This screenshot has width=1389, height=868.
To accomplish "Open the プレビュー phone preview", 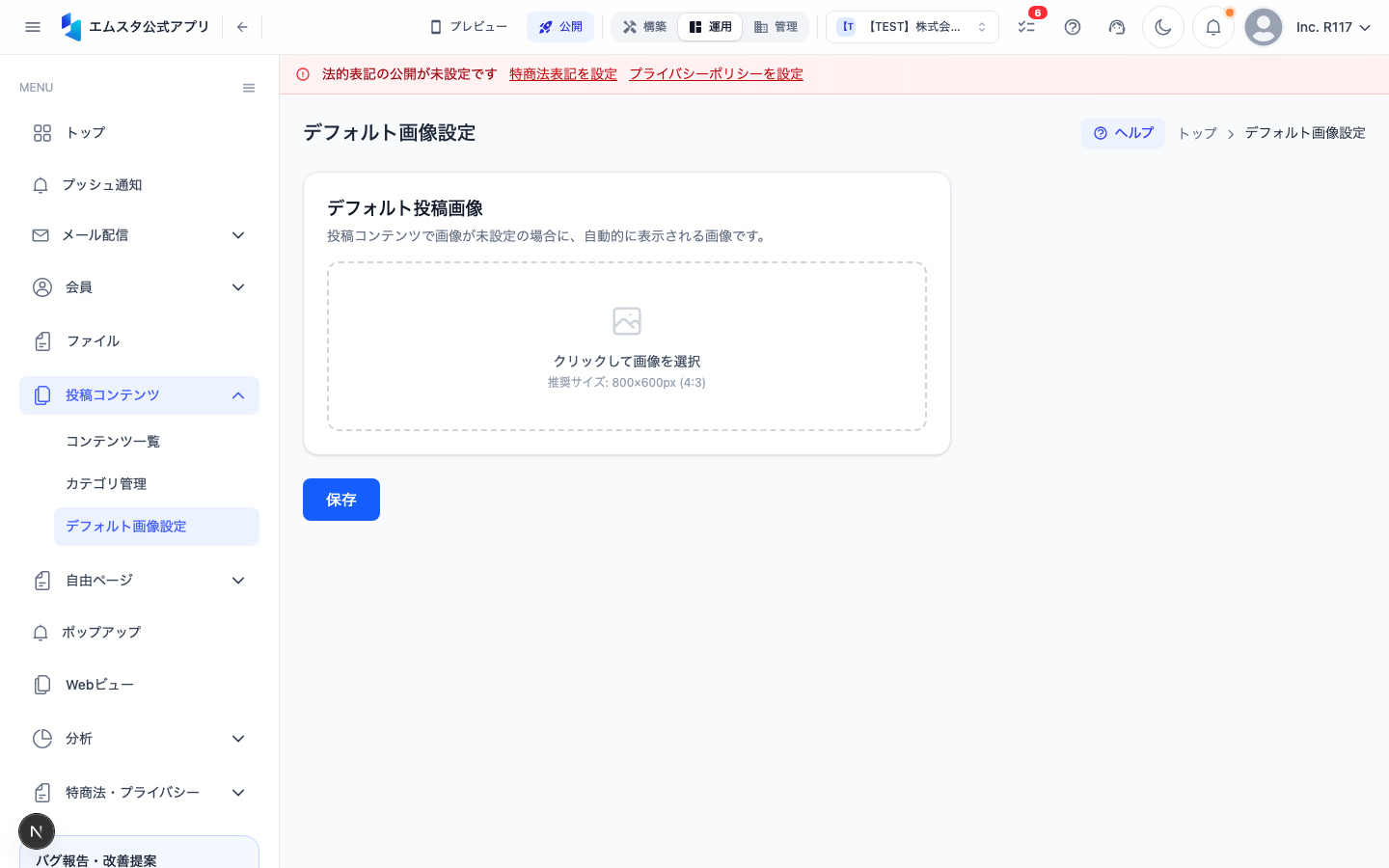I will click(469, 27).
